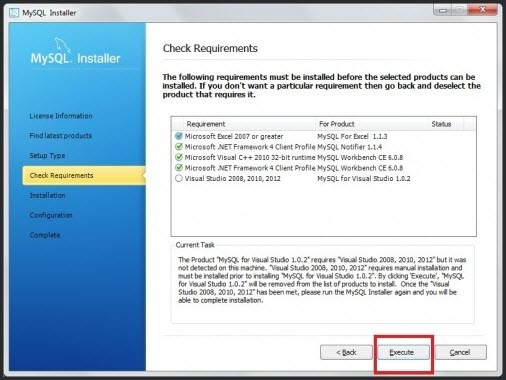Select the Visual Studio 2008, 2010, 2012 circle

[179, 178]
